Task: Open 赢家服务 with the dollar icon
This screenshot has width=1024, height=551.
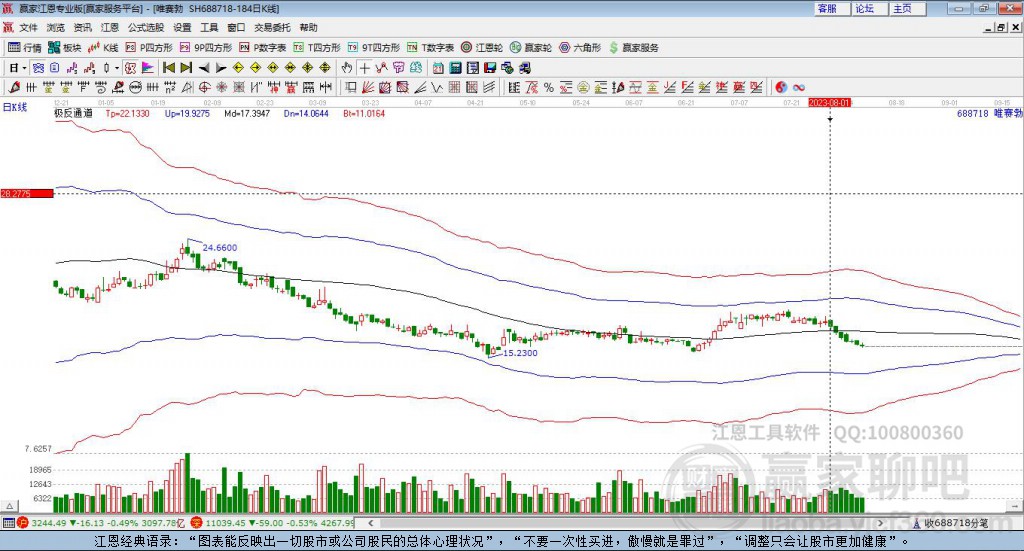Action: point(633,48)
